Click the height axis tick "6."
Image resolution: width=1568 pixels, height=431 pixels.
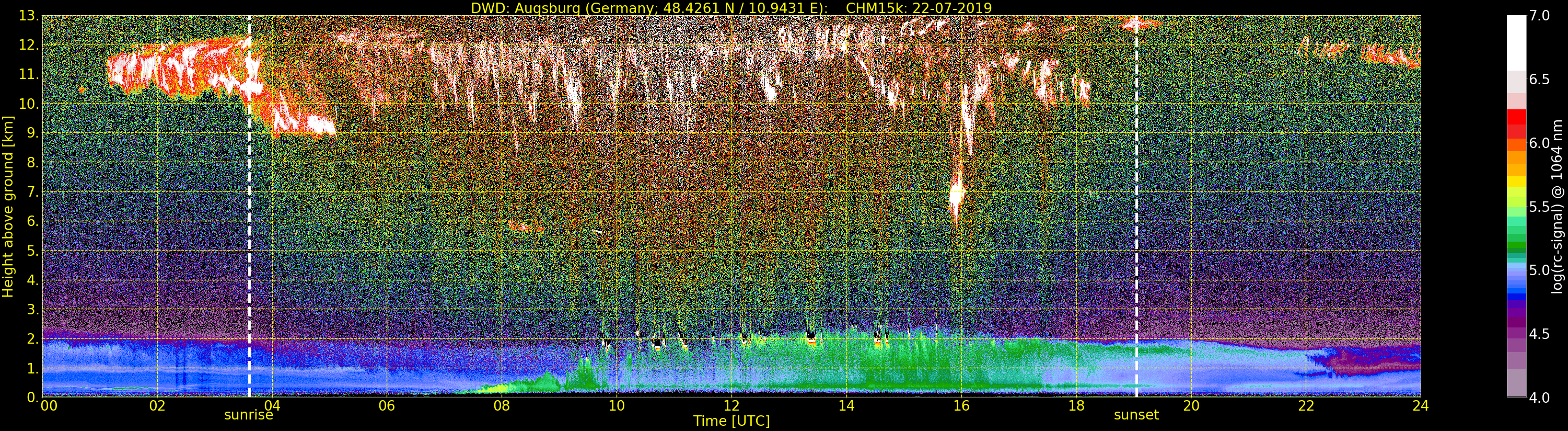(32, 221)
